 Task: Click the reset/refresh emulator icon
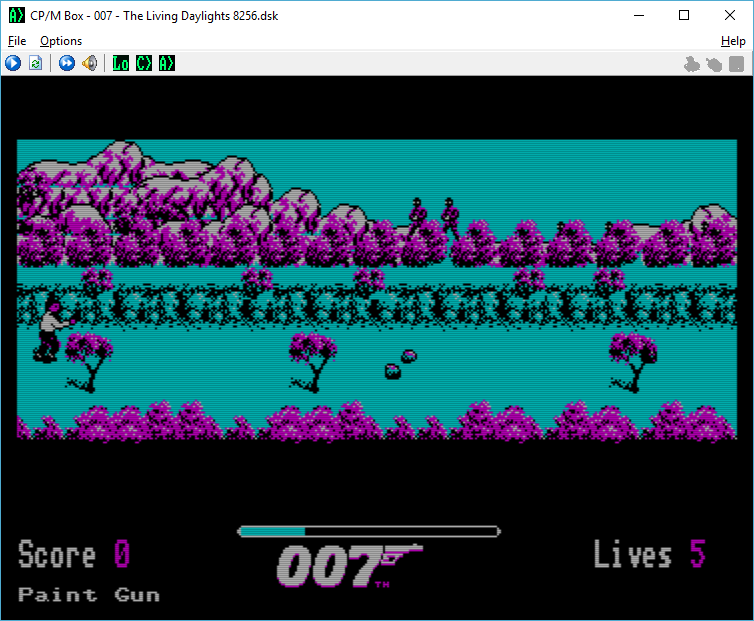coord(36,63)
